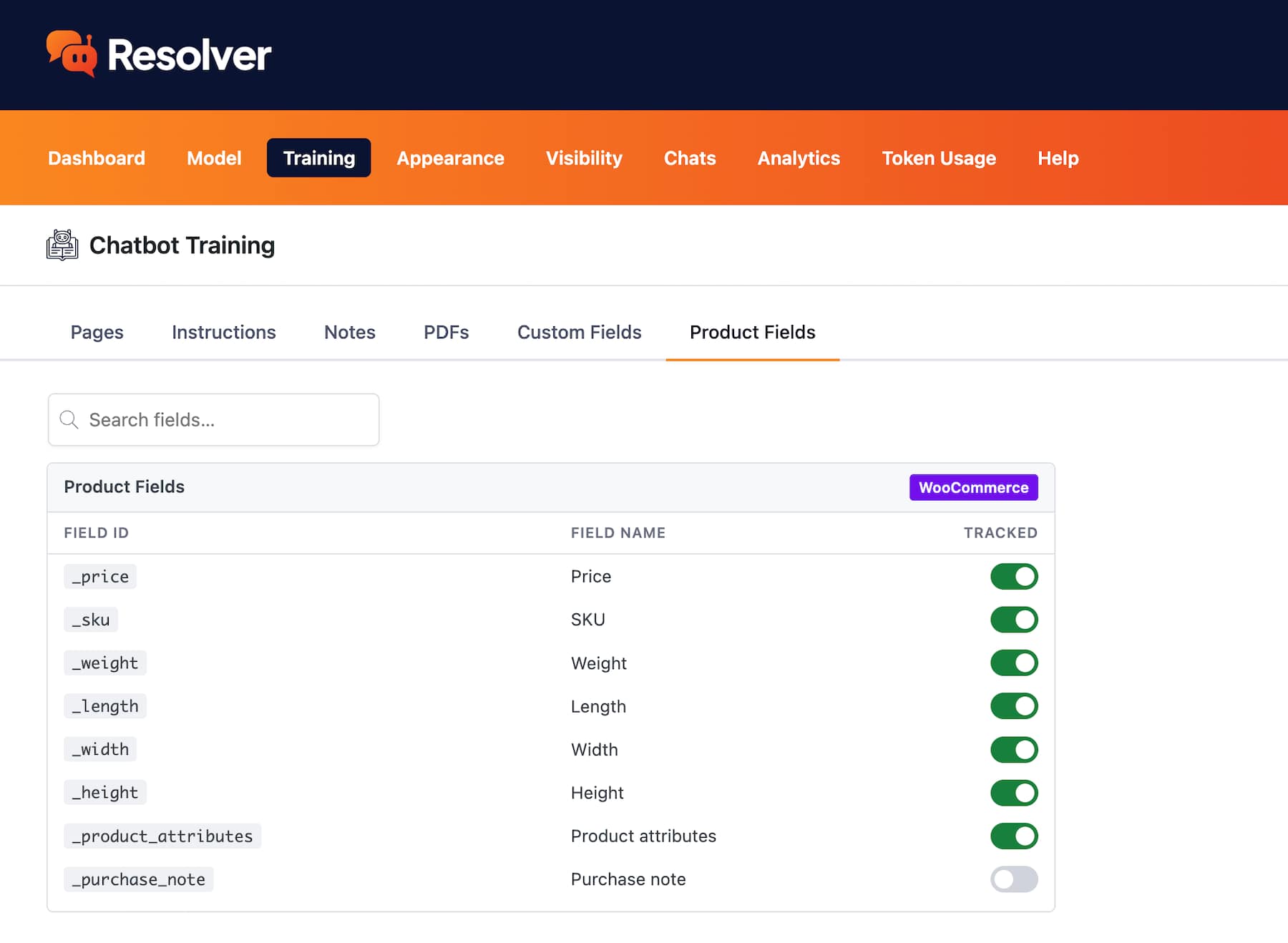Click the Chatbot Training page heading

coord(182,245)
